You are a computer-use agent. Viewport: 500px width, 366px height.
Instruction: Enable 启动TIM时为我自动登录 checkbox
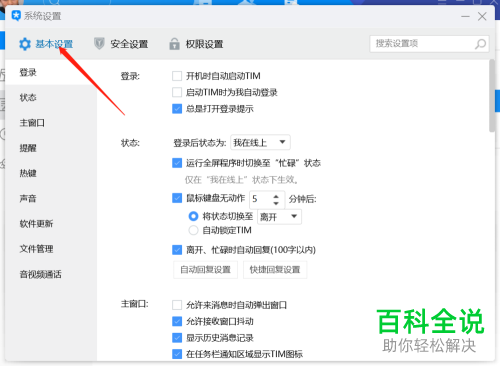[x=177, y=92]
